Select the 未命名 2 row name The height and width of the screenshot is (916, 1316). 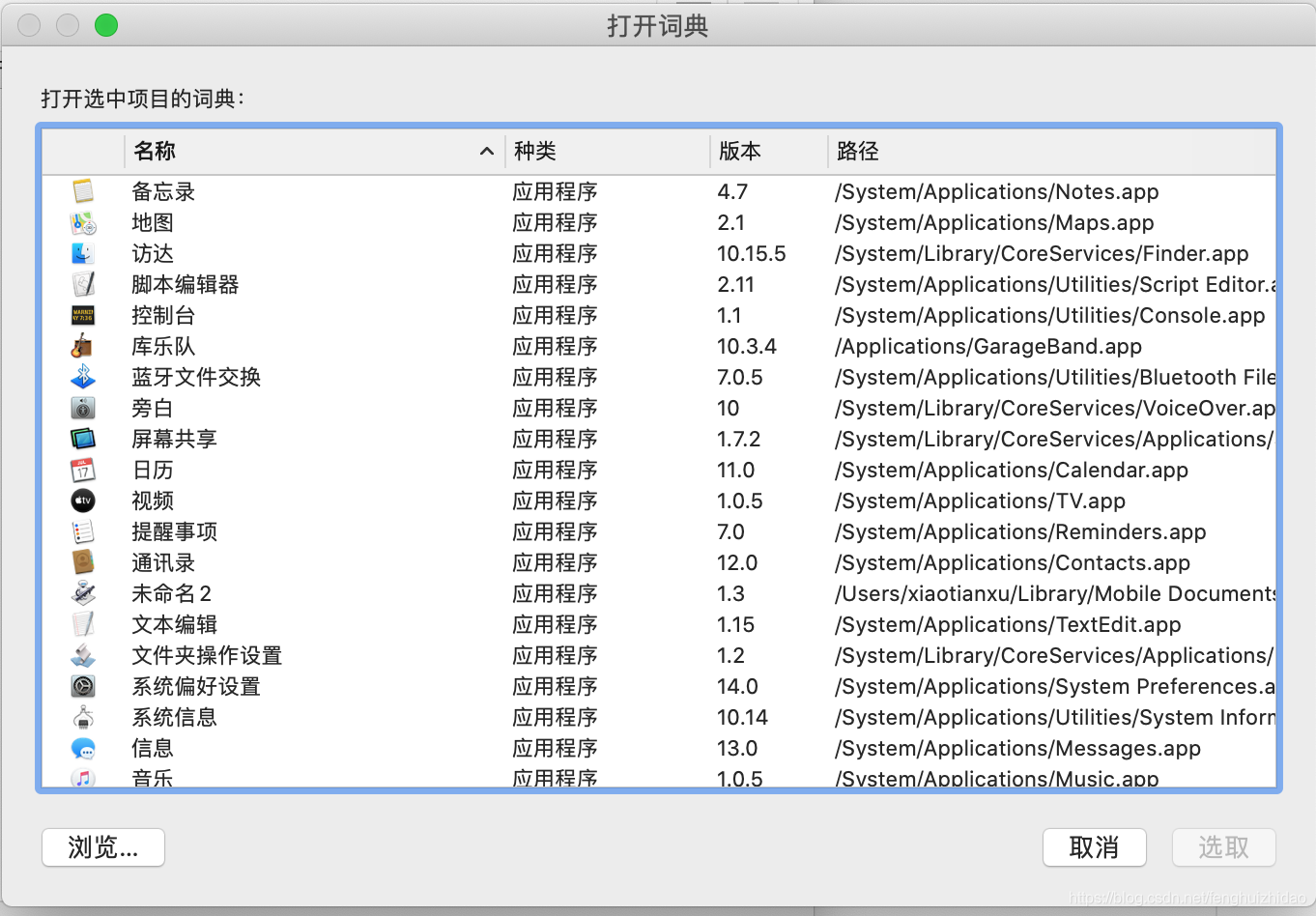click(171, 593)
